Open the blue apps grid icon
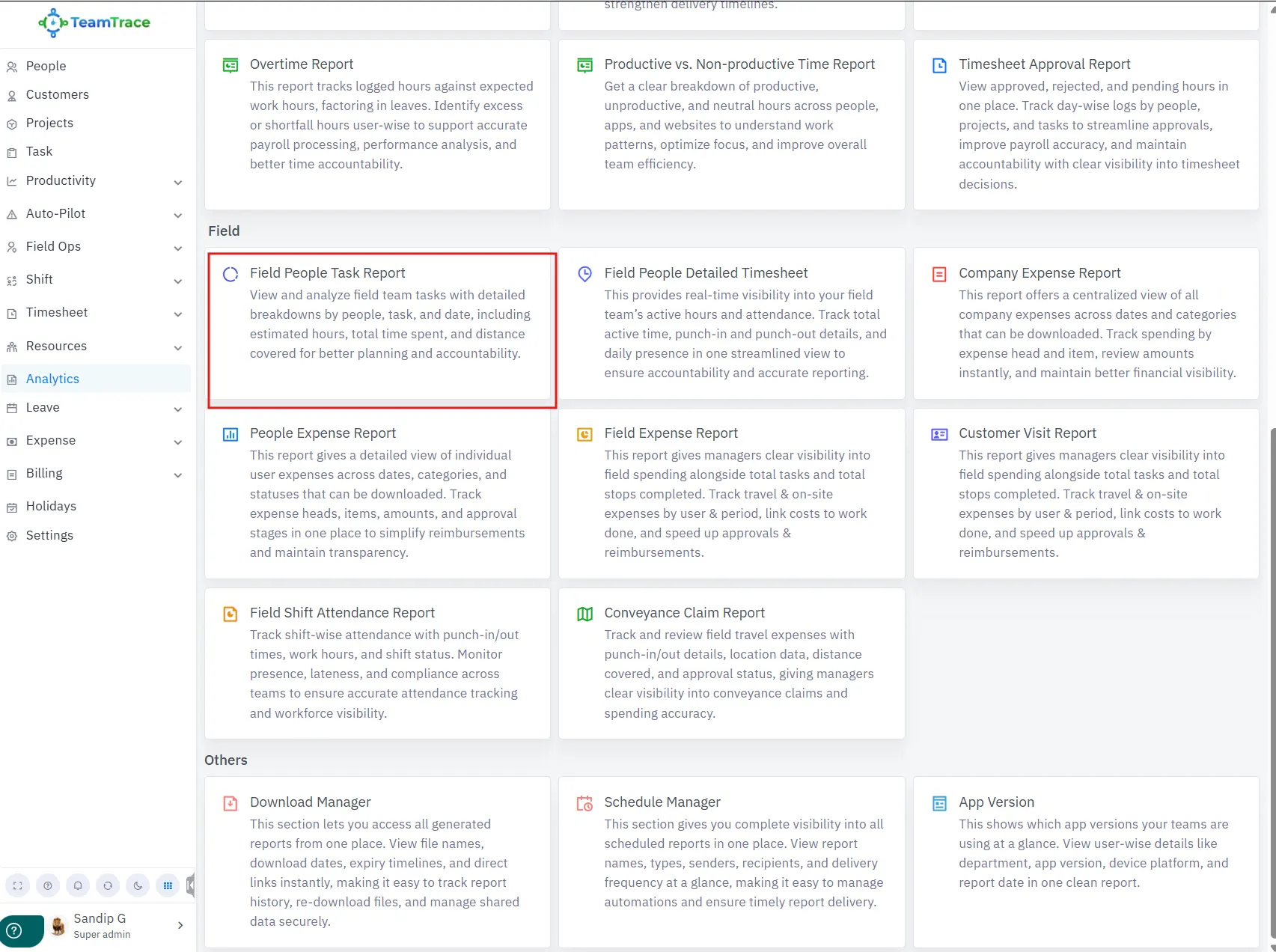Image resolution: width=1276 pixels, height=952 pixels. [x=168, y=885]
